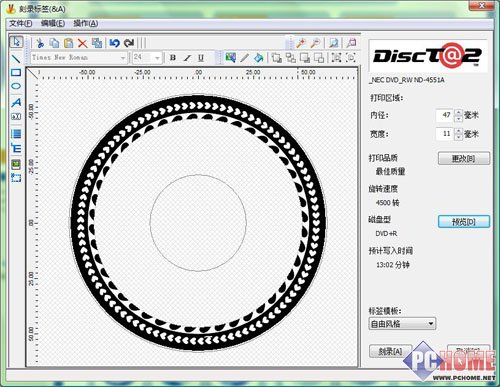Select the Rectangle shape tool

[16, 73]
